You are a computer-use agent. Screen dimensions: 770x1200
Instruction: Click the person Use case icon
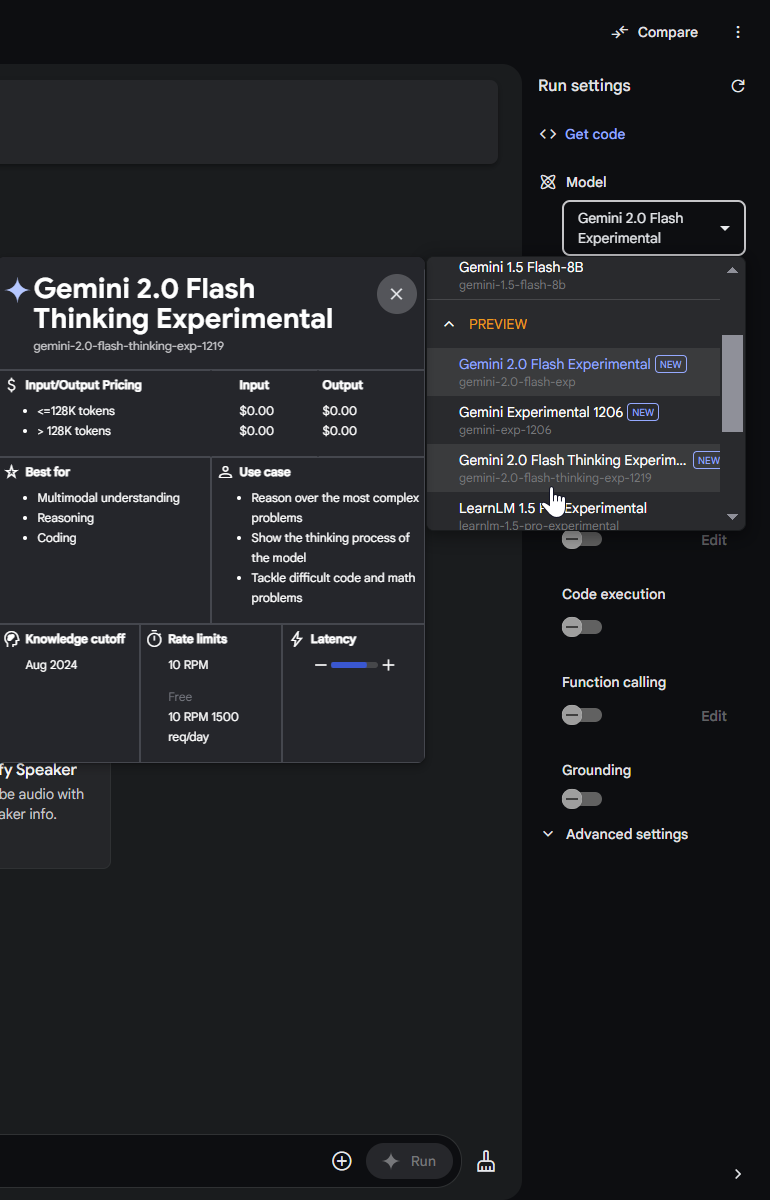click(226, 472)
